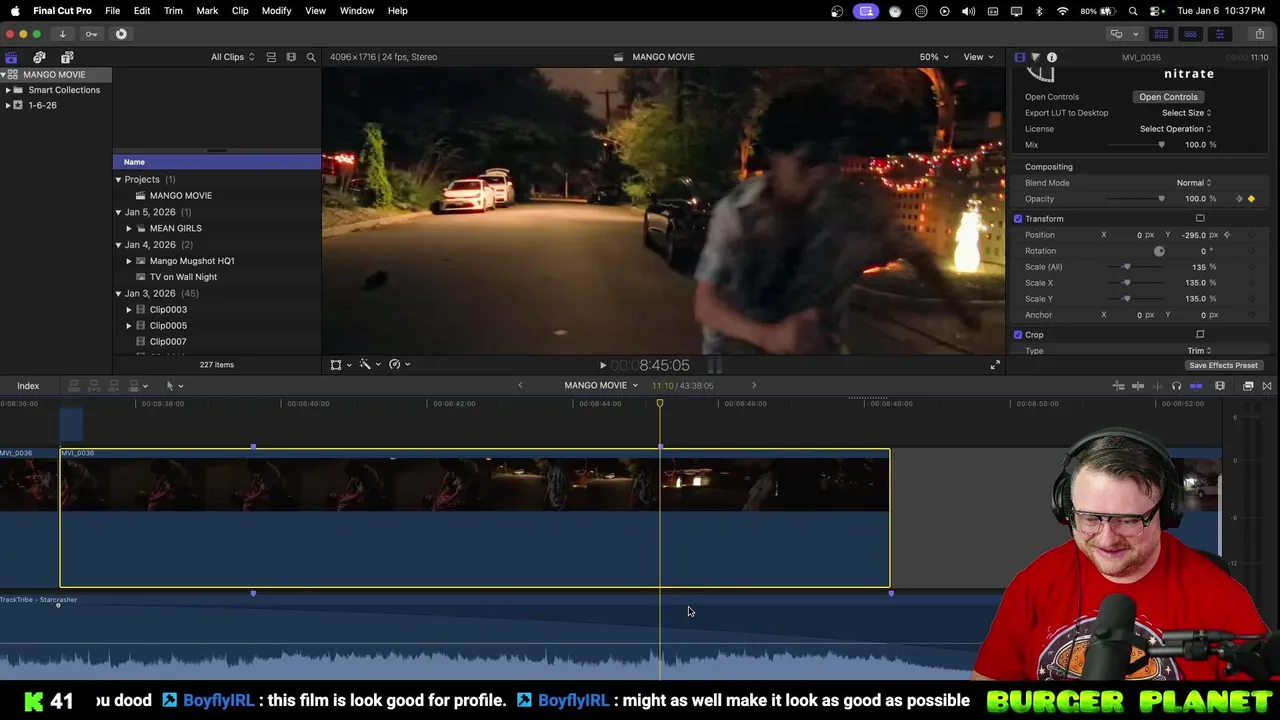Open the Video inspector tab icon
This screenshot has height=720, width=1280.
[1019, 57]
